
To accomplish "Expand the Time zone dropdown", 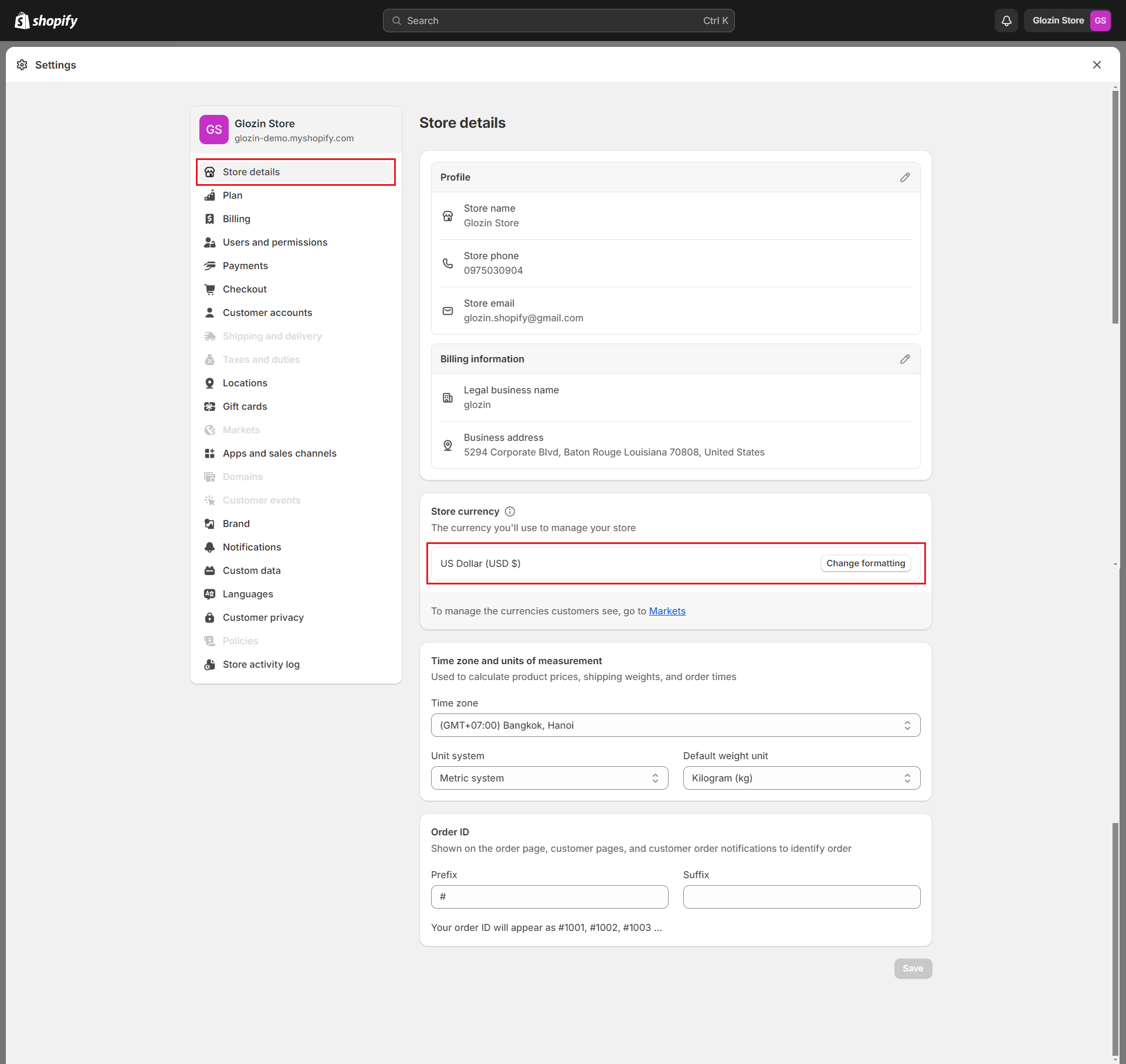I will tap(675, 725).
